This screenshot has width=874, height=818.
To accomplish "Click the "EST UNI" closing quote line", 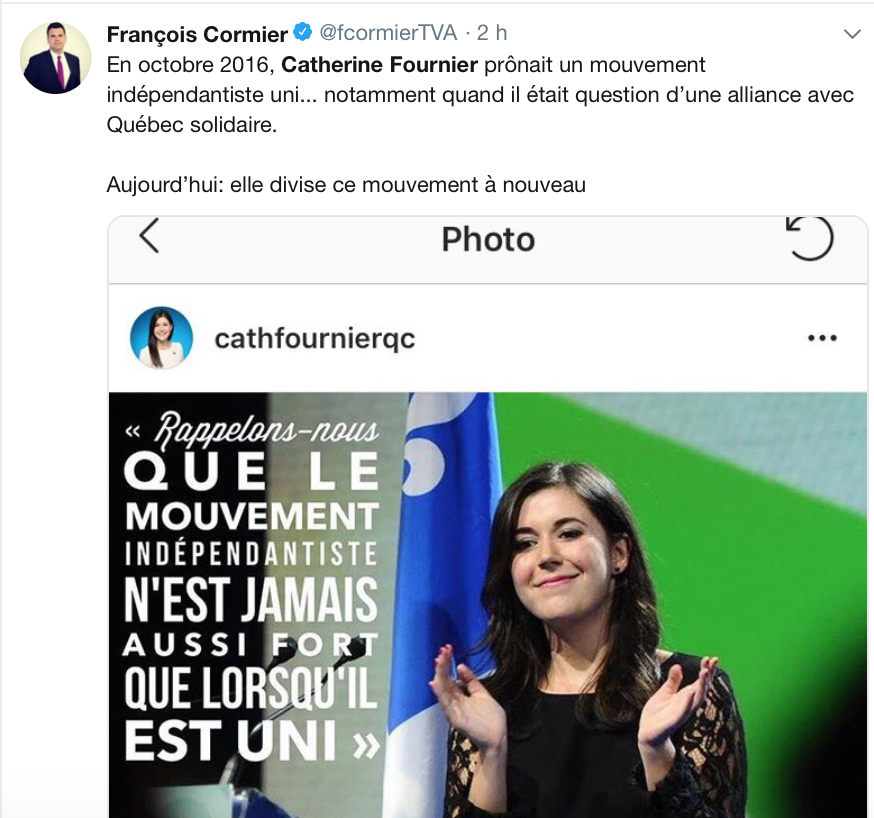I will coord(252,741).
